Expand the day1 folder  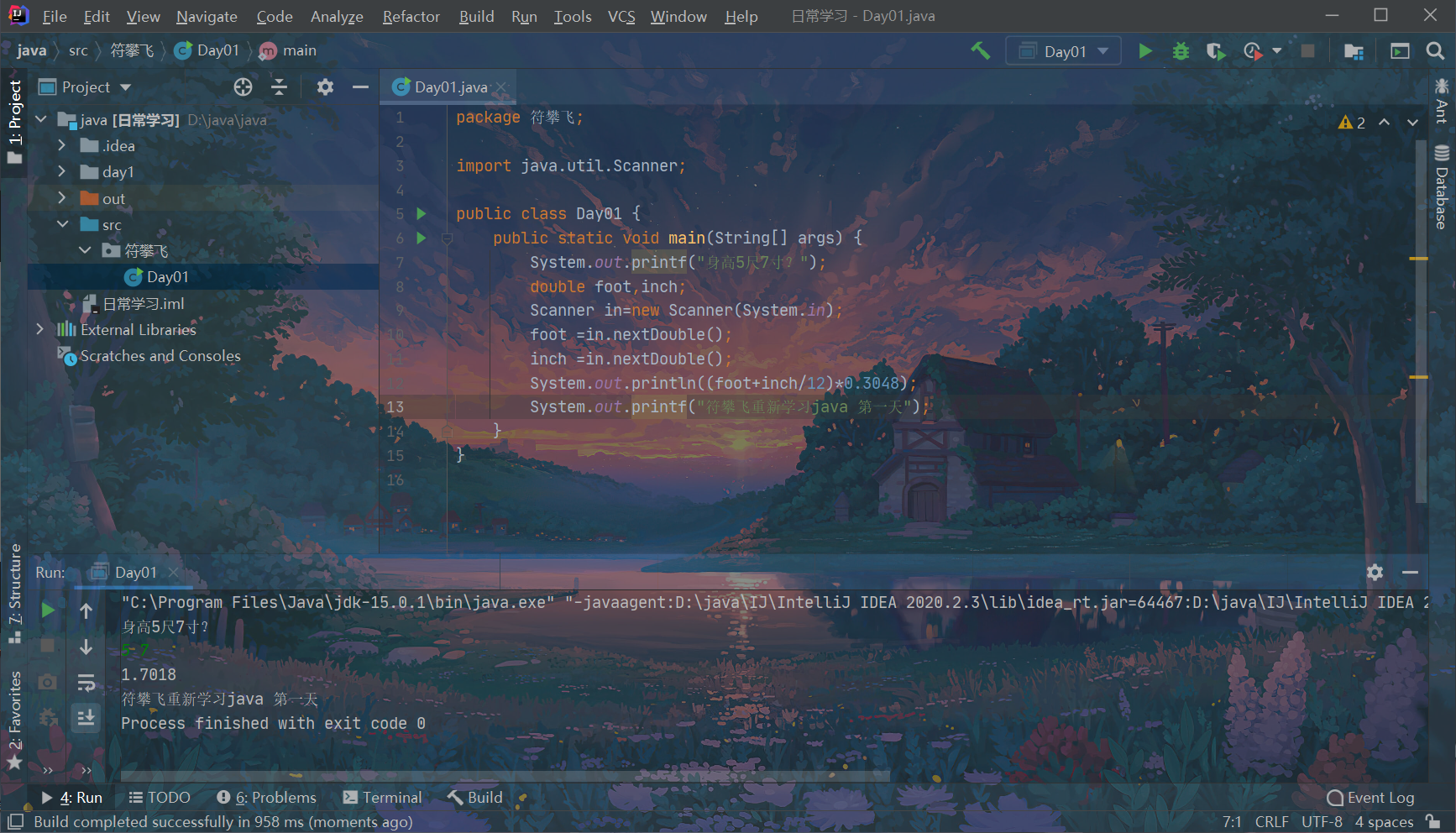click(61, 171)
